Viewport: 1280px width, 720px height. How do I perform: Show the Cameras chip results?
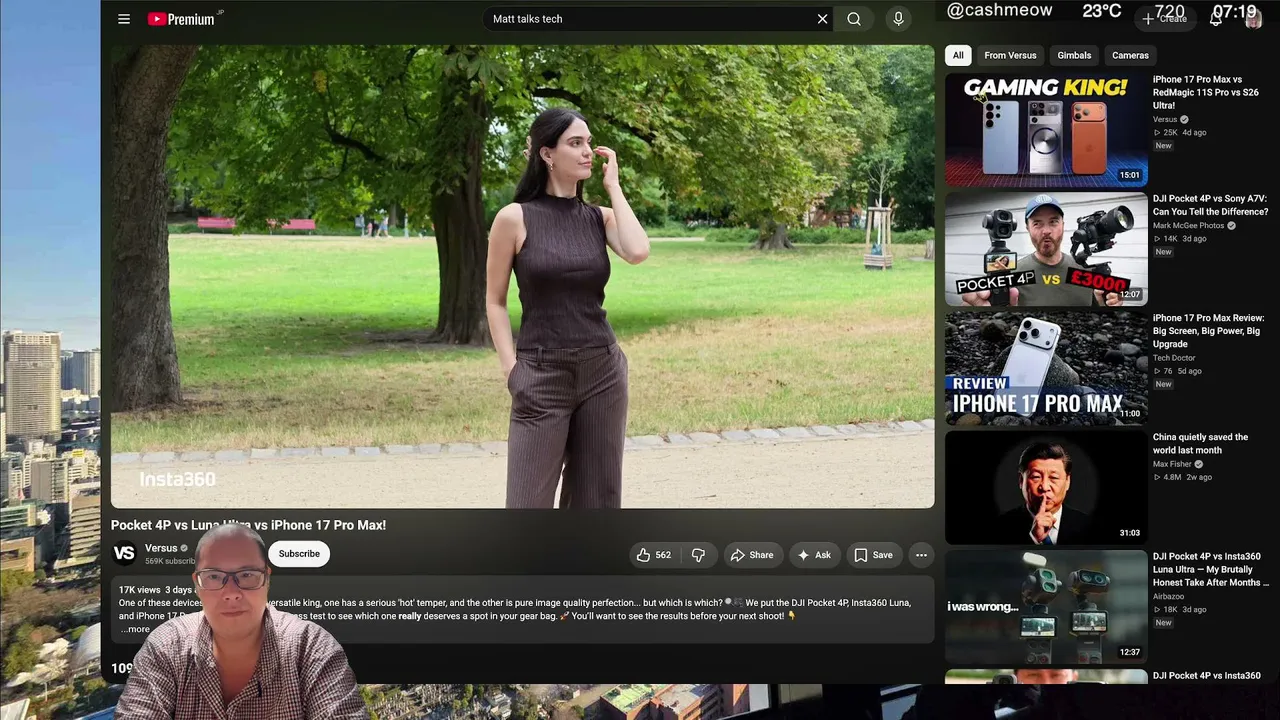[1130, 55]
